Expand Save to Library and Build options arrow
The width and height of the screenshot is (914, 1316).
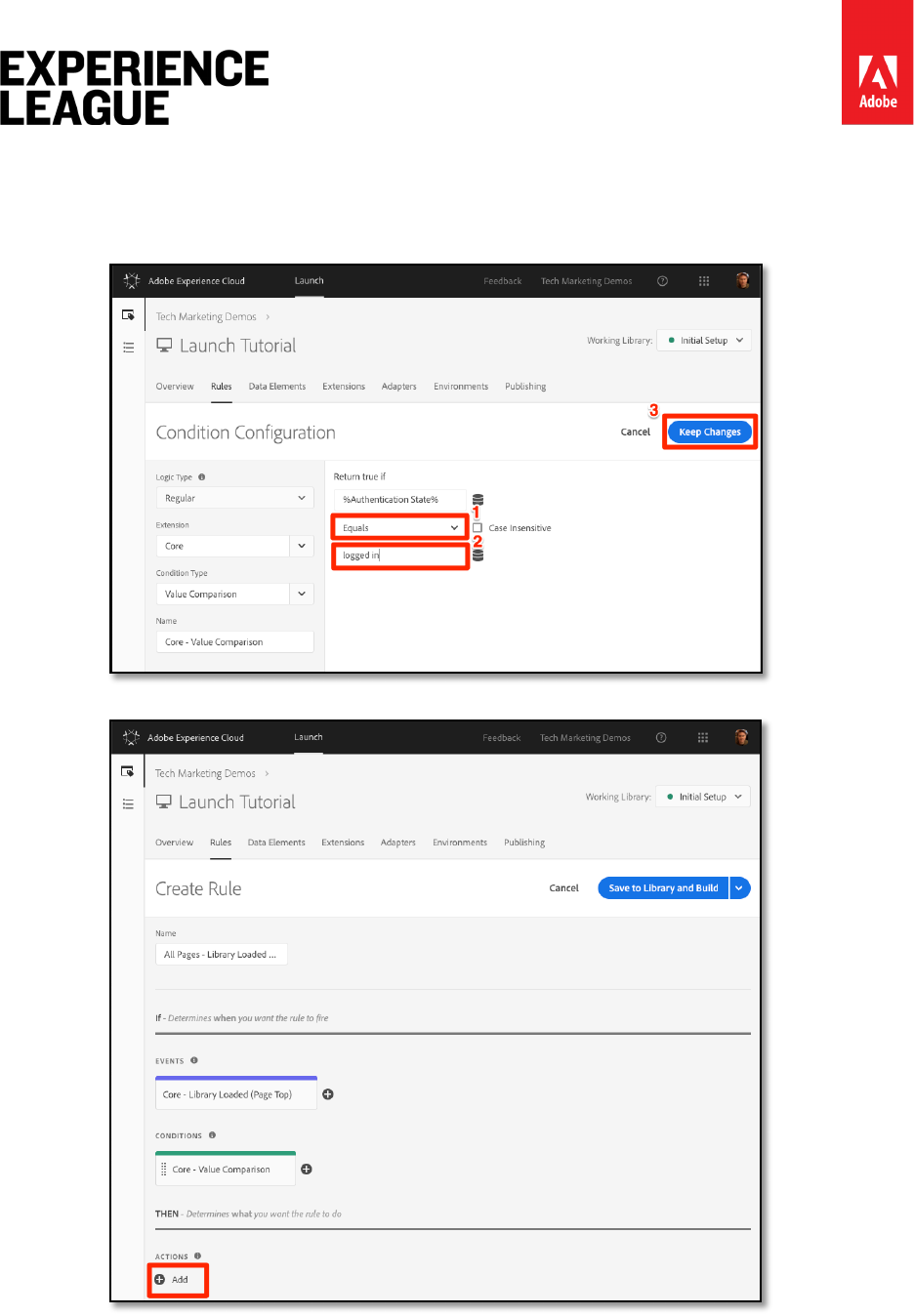[740, 888]
